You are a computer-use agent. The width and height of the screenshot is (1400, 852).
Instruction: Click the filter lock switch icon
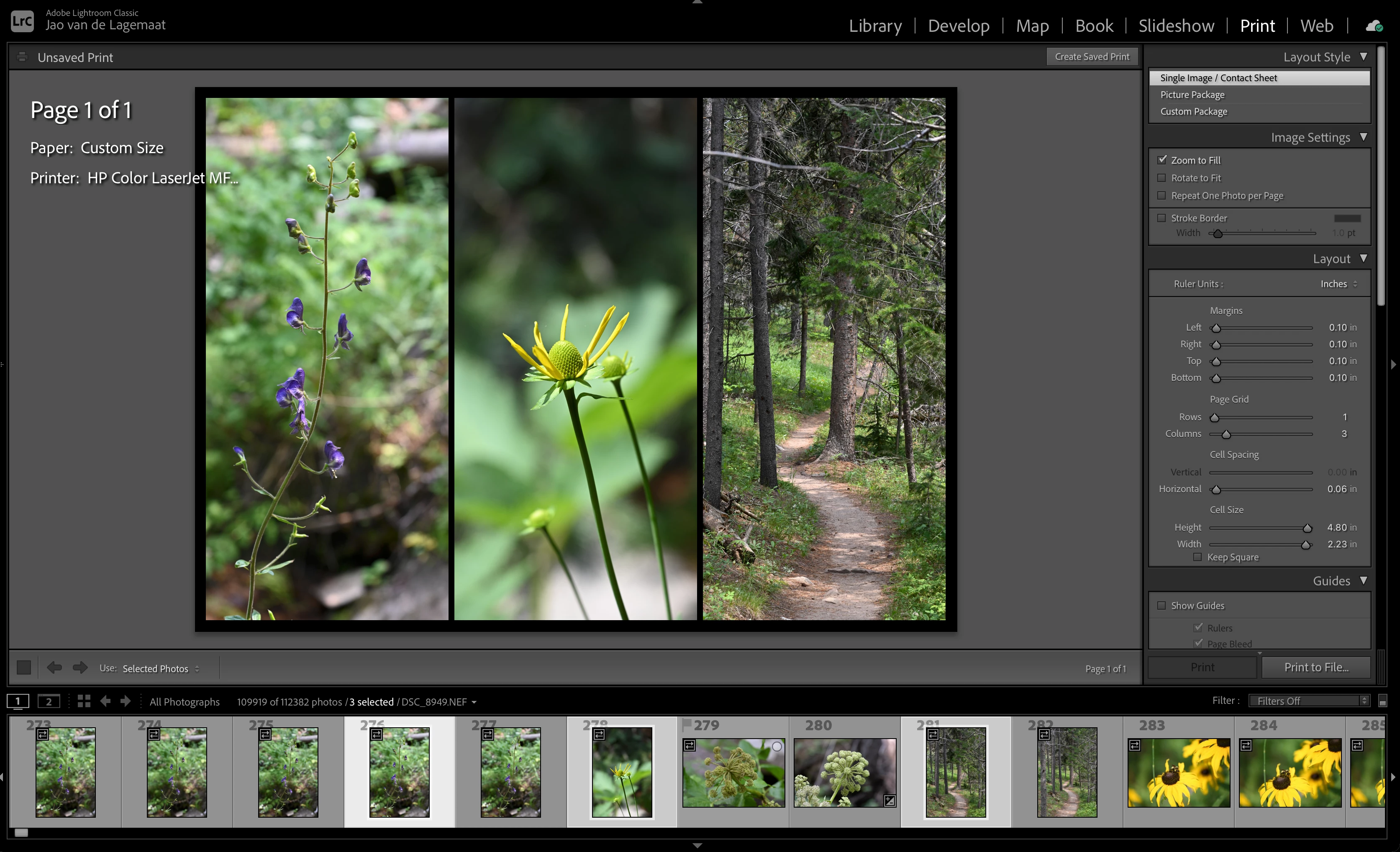(1382, 701)
